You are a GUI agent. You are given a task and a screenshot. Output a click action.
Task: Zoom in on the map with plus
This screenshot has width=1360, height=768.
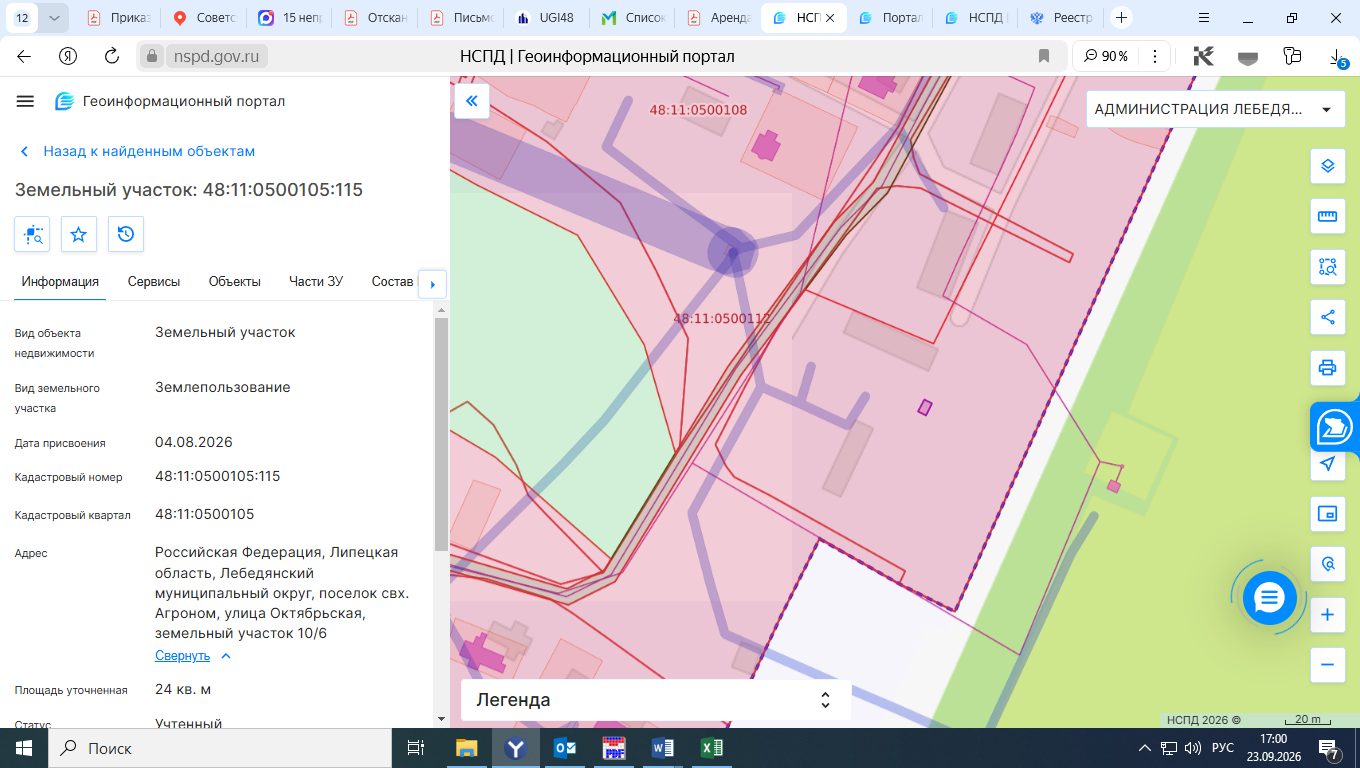(x=1327, y=614)
